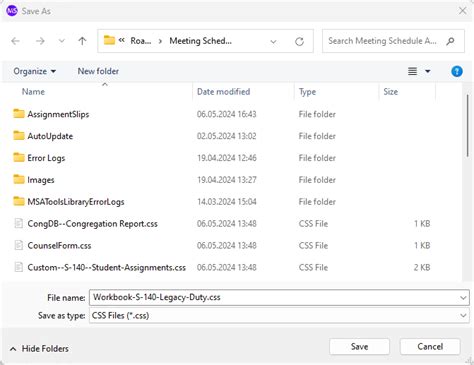
Task: Select the Error Logs folder icon
Action: [19, 157]
